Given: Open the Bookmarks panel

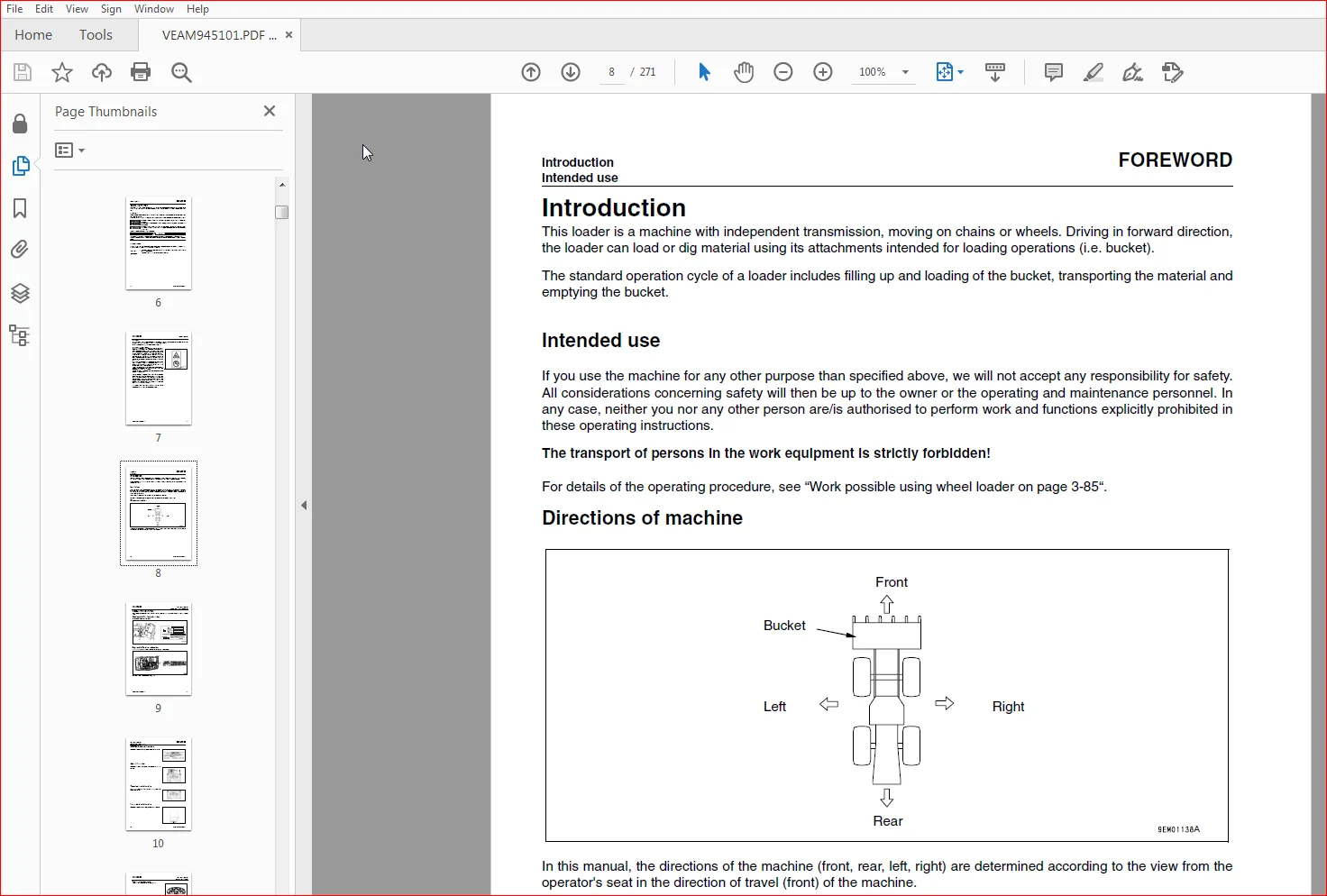Looking at the screenshot, I should [20, 208].
